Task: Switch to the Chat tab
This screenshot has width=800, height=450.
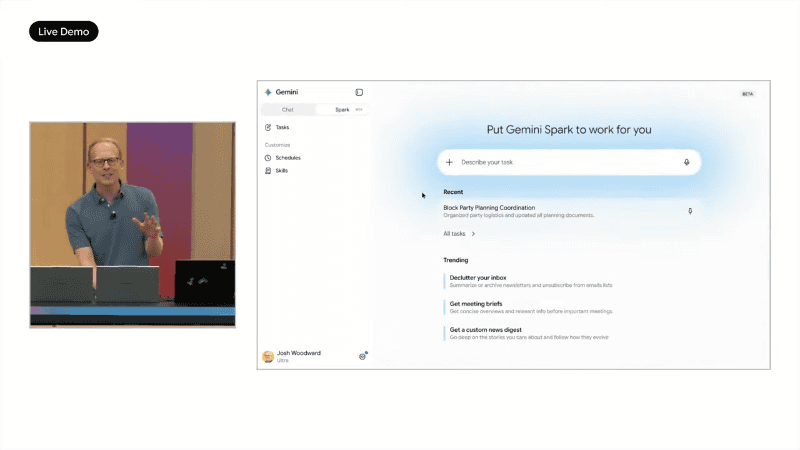Action: click(x=288, y=110)
